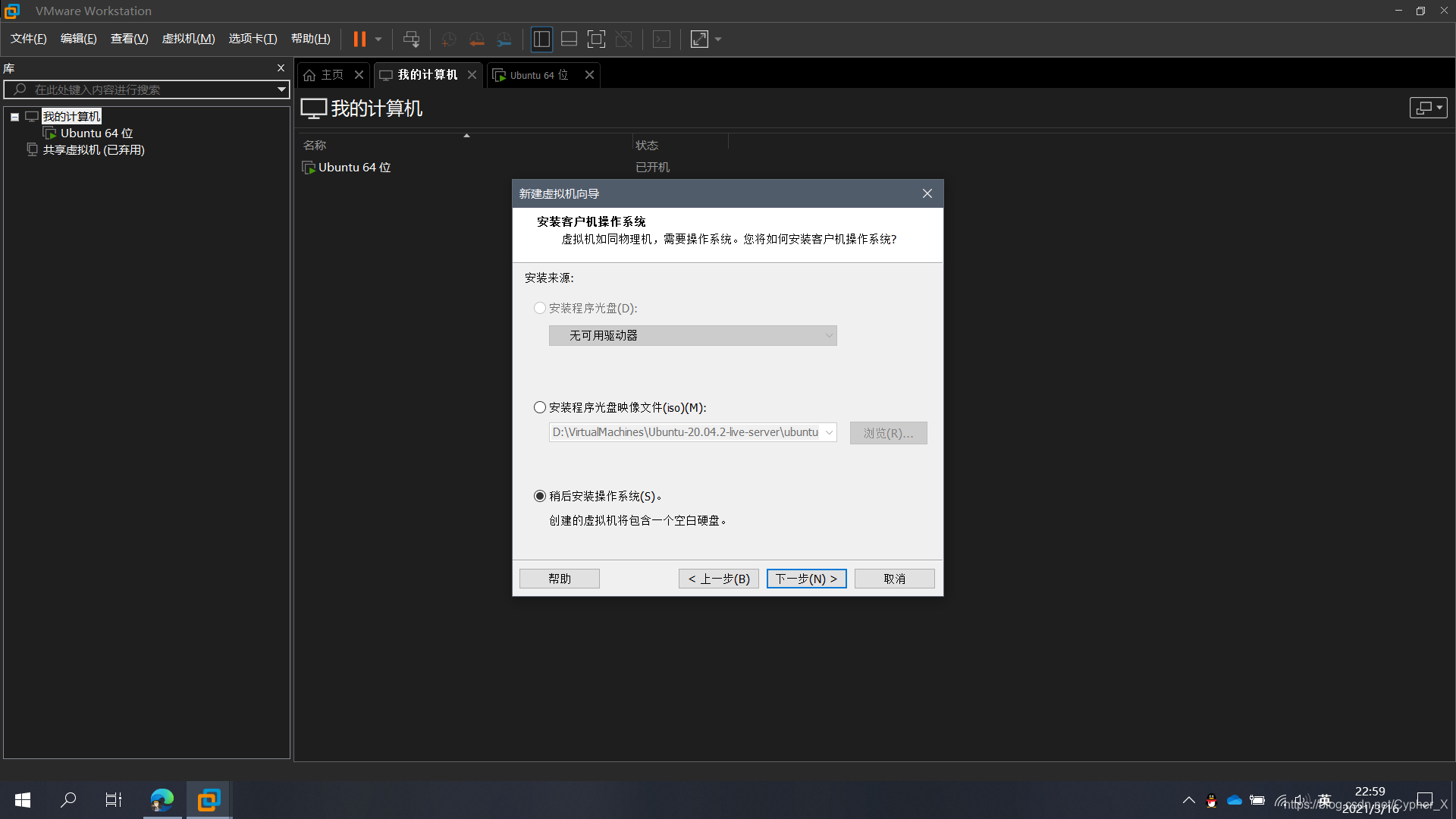Switch to Unity mode
The height and width of the screenshot is (819, 1456).
(623, 39)
